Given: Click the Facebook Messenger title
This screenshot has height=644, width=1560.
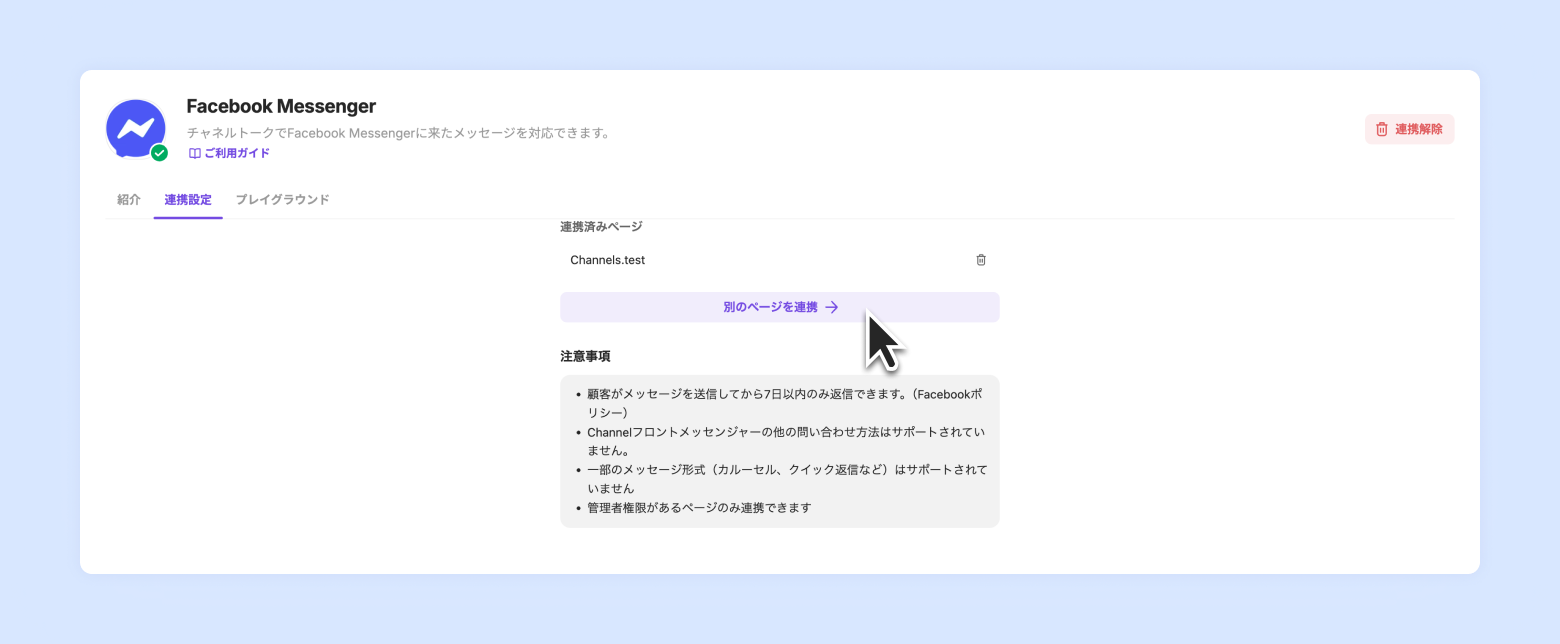Looking at the screenshot, I should [x=281, y=106].
